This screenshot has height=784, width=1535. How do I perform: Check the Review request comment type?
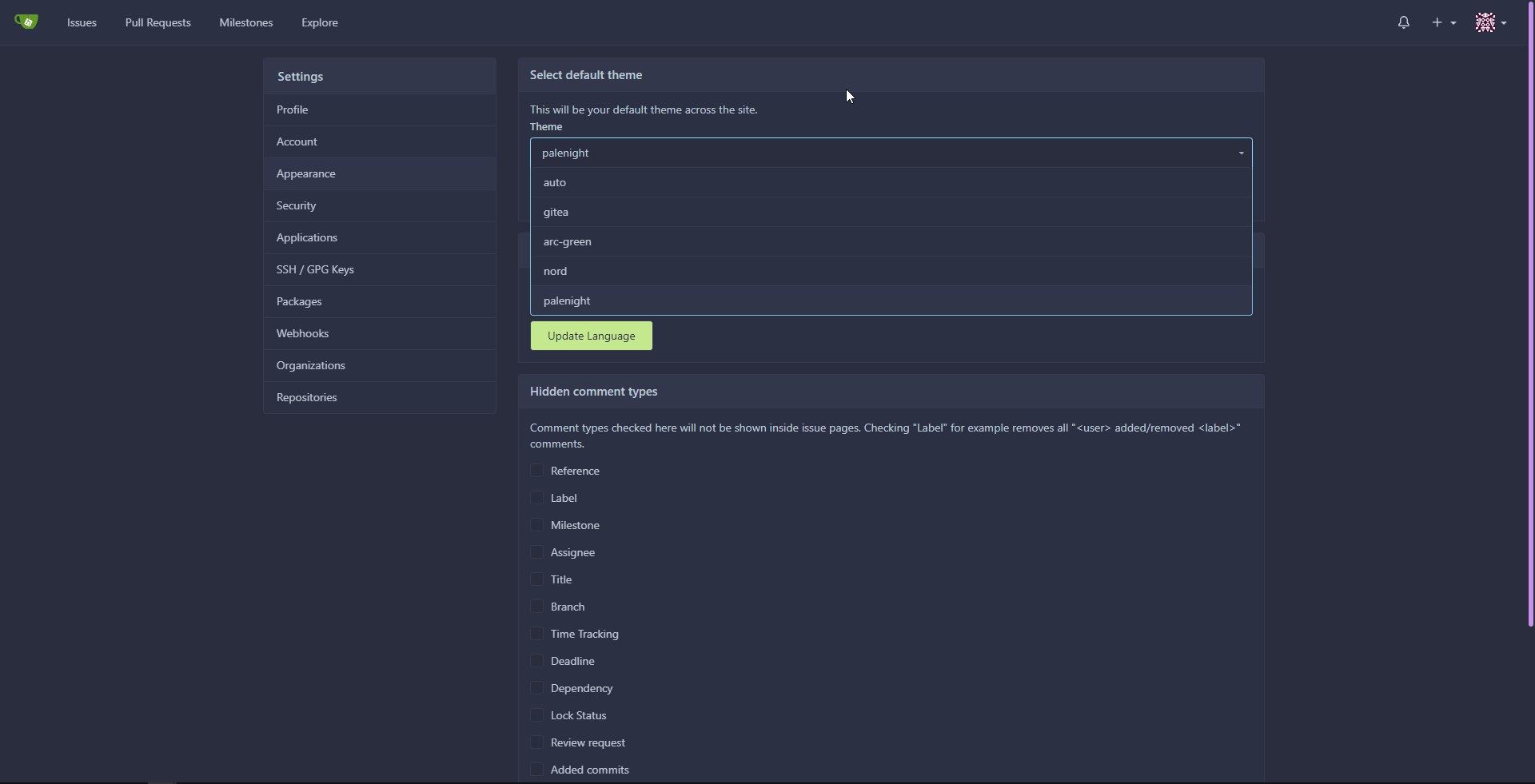point(536,742)
